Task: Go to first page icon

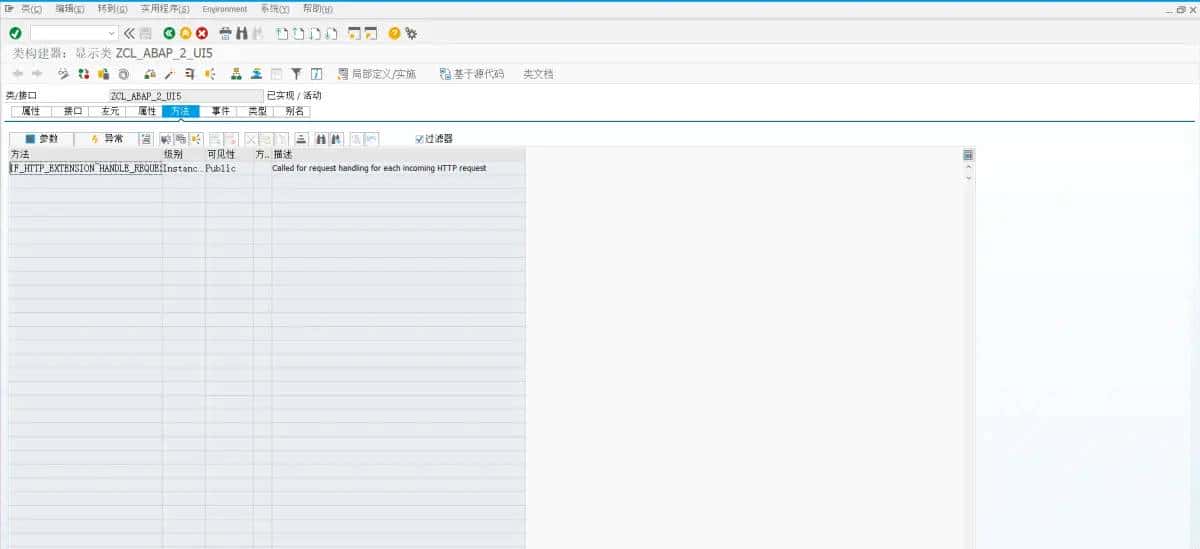Action: click(283, 33)
